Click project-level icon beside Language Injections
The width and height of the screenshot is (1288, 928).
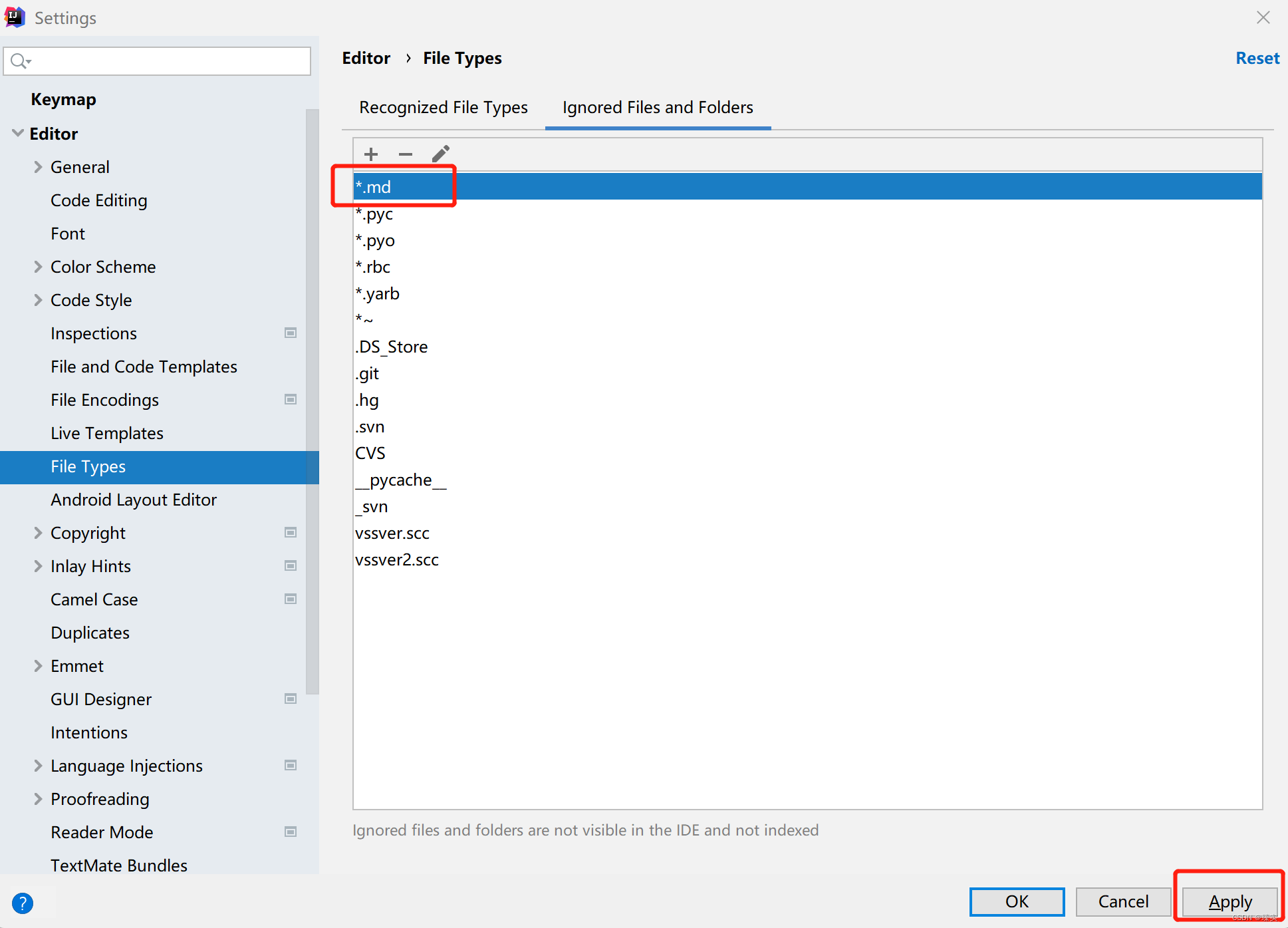291,765
